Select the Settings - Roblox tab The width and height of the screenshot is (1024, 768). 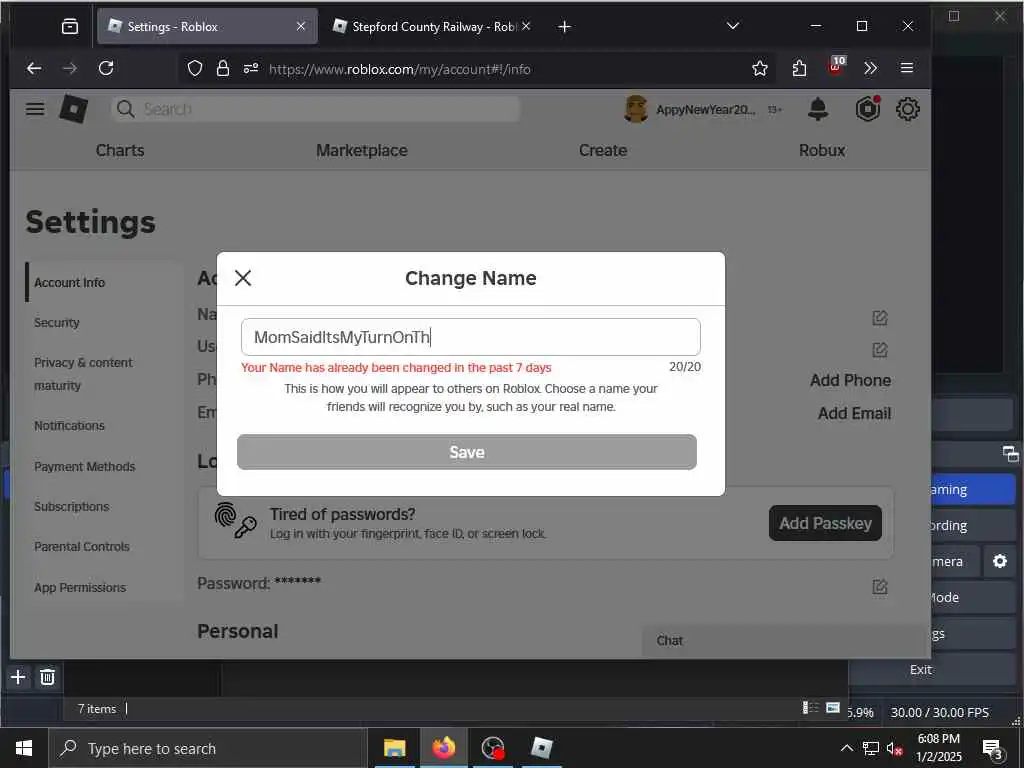pos(207,27)
